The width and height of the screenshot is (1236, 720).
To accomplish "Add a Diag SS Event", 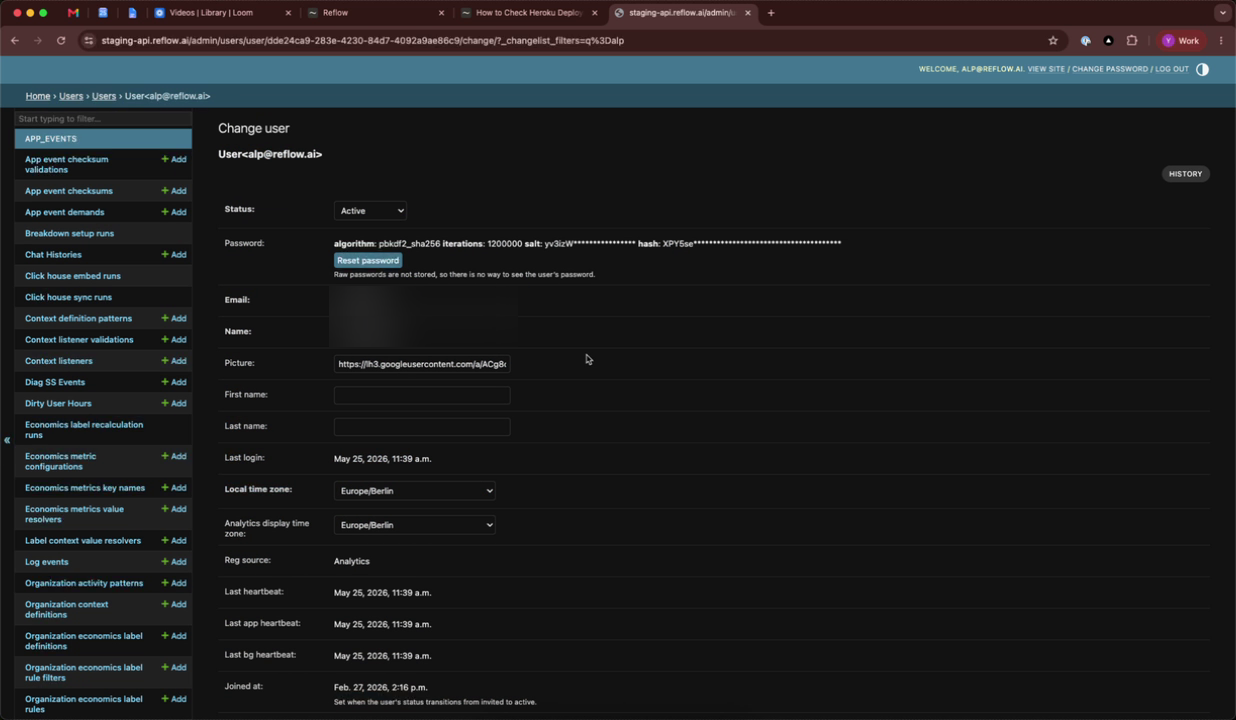I will click(x=174, y=382).
